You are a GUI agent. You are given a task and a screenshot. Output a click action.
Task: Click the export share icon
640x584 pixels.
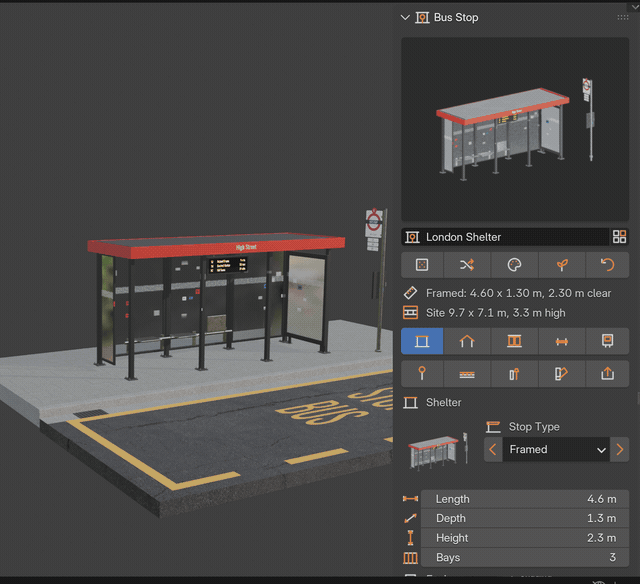coord(607,373)
